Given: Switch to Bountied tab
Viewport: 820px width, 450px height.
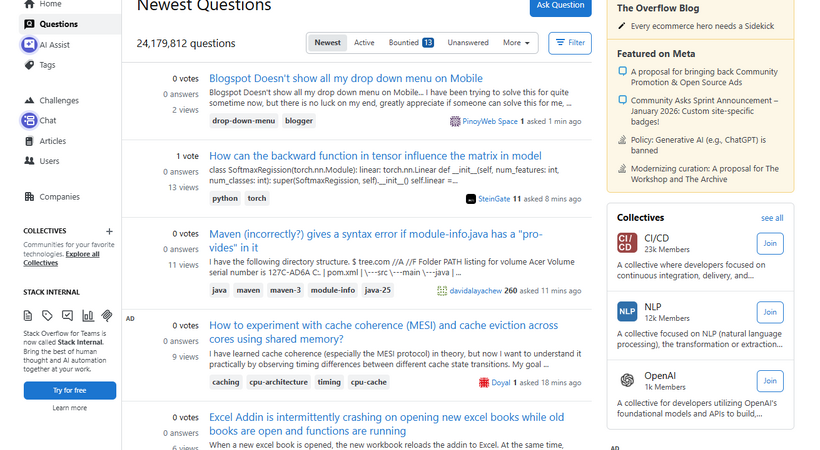Looking at the screenshot, I should pos(411,43).
